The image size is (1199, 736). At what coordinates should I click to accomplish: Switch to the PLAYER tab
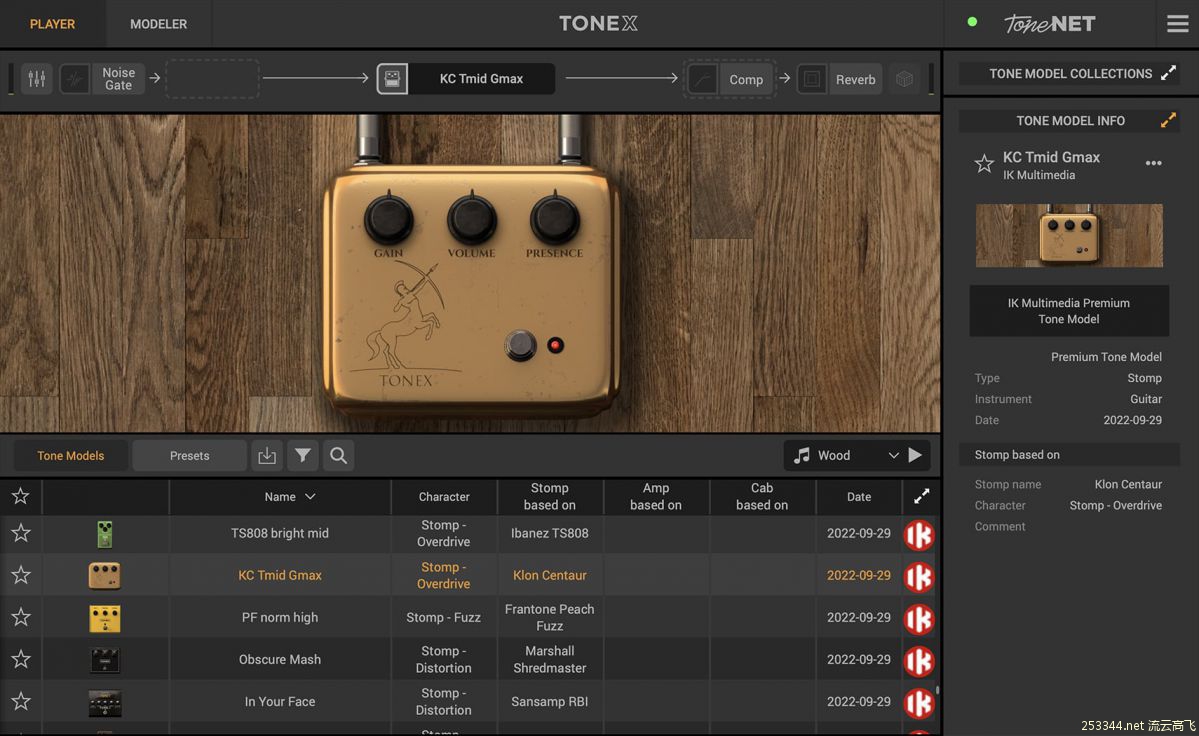[52, 24]
